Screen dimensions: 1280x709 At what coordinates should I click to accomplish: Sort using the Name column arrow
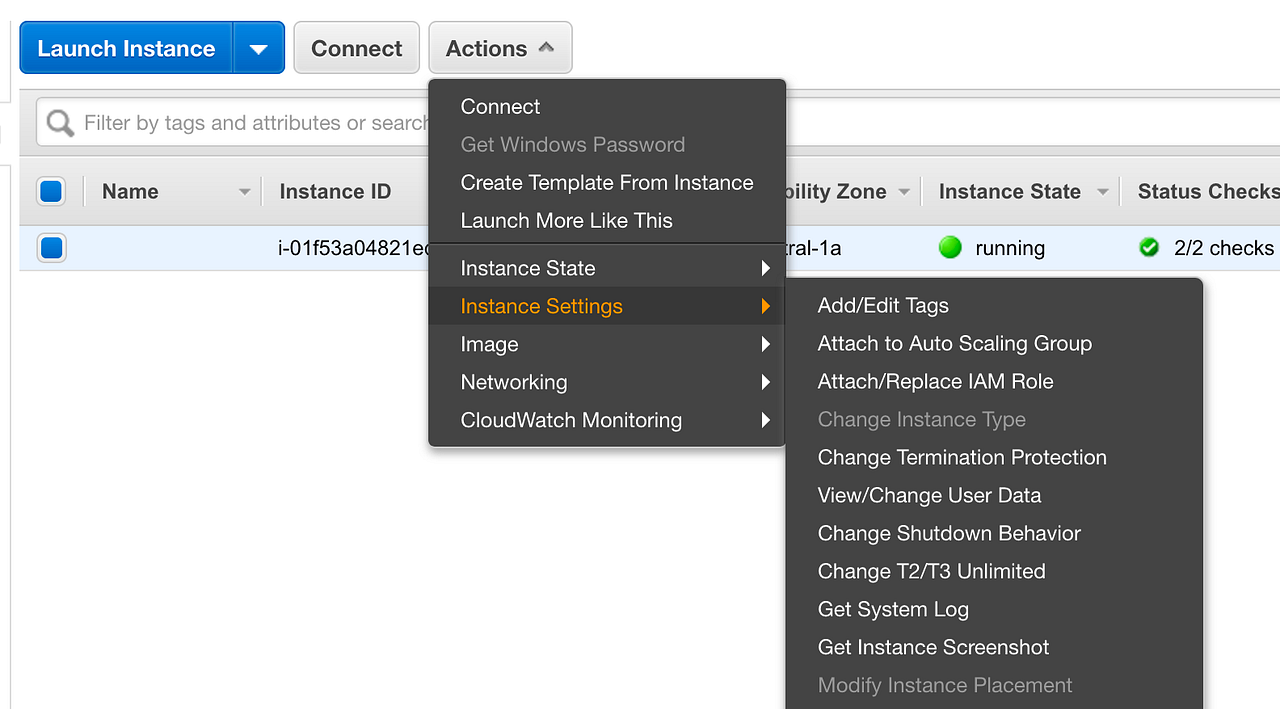[244, 192]
